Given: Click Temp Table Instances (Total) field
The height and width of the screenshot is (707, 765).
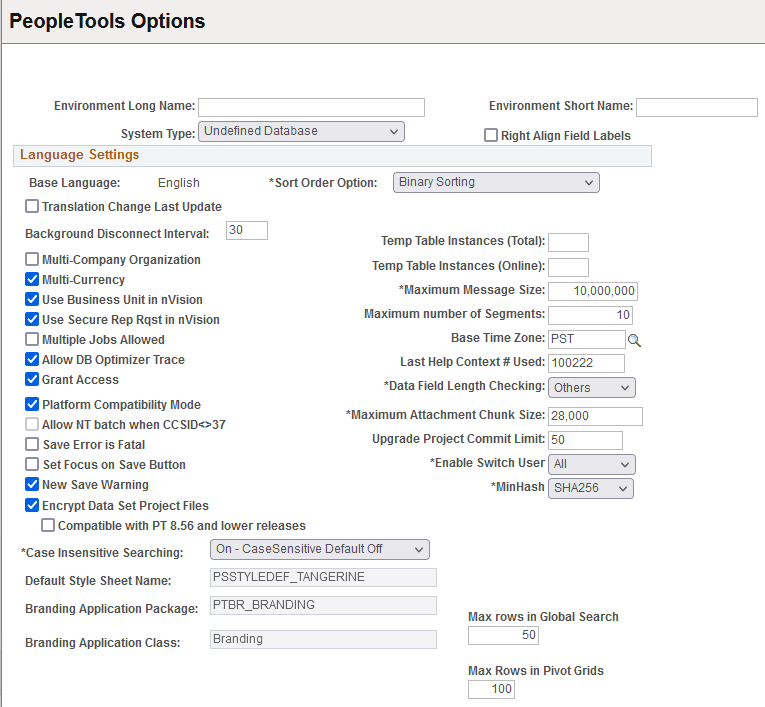Looking at the screenshot, I should 568,242.
